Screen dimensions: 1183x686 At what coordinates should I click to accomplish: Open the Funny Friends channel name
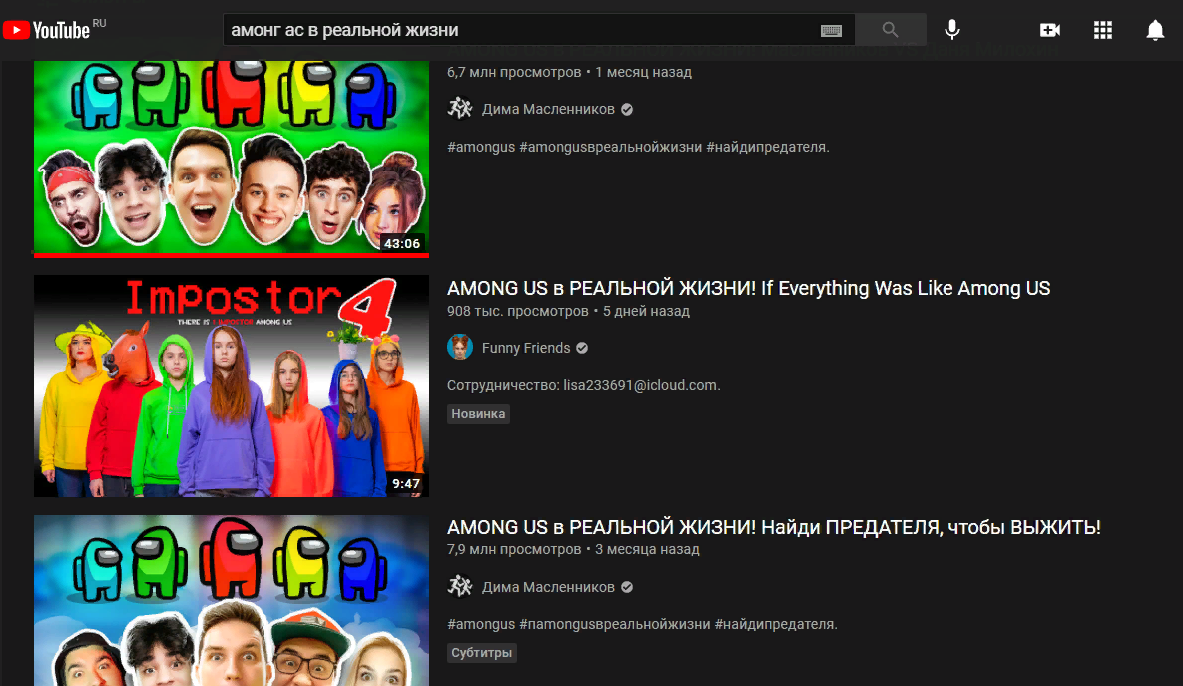[x=526, y=348]
